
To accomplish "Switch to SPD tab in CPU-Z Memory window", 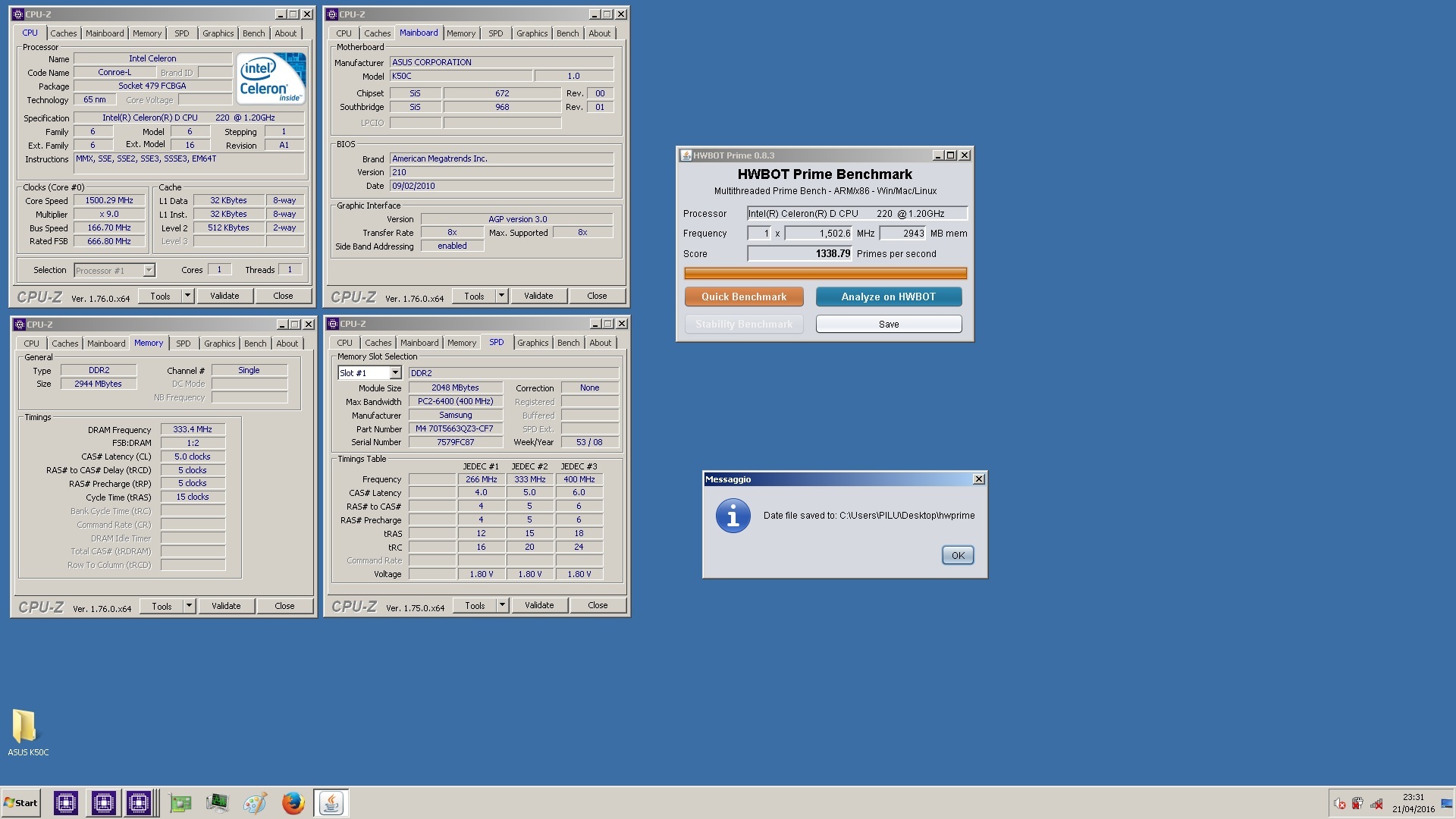I will click(184, 344).
